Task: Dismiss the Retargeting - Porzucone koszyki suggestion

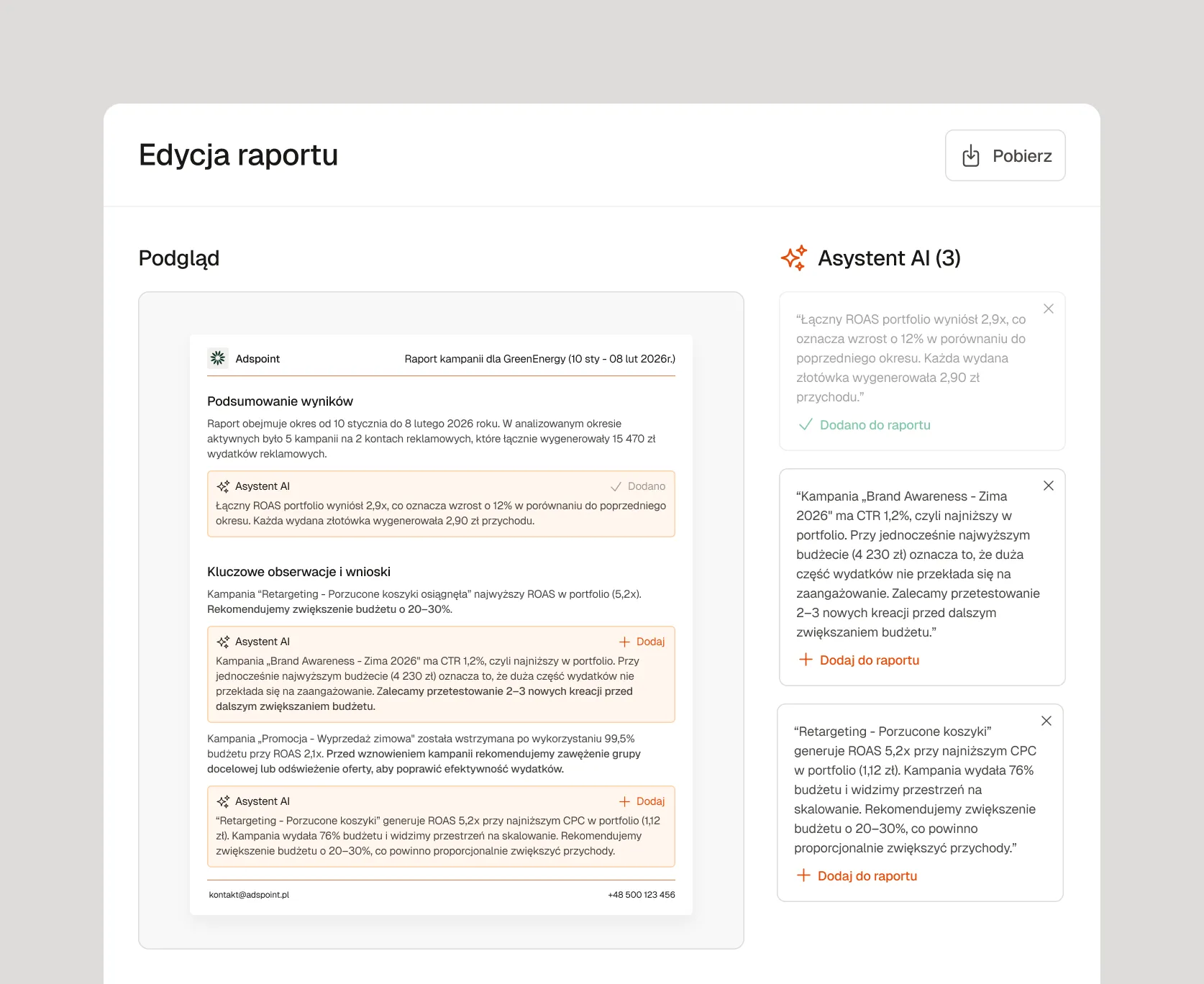Action: (x=1046, y=721)
